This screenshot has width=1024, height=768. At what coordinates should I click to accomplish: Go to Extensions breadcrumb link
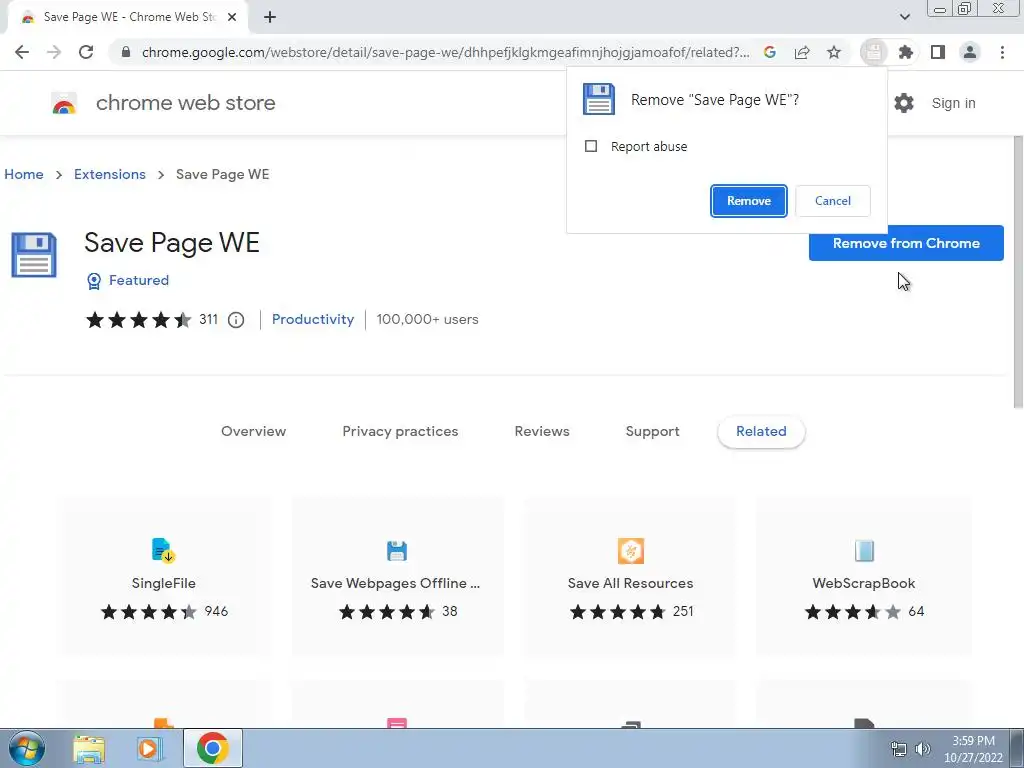pos(110,174)
